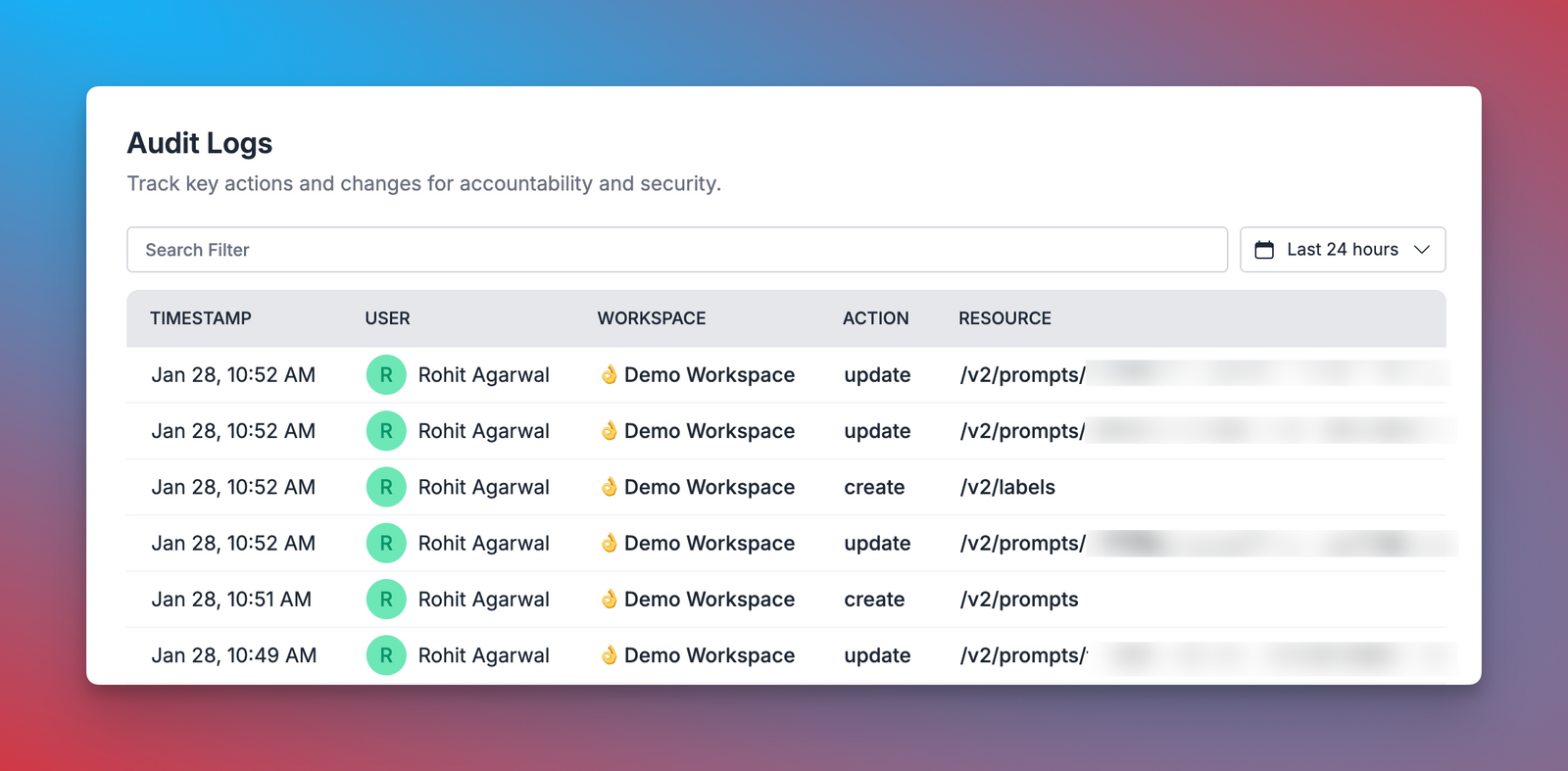Click the workspace emoji in the 10:49 AM row
Image resolution: width=1568 pixels, height=771 pixels.
(609, 655)
